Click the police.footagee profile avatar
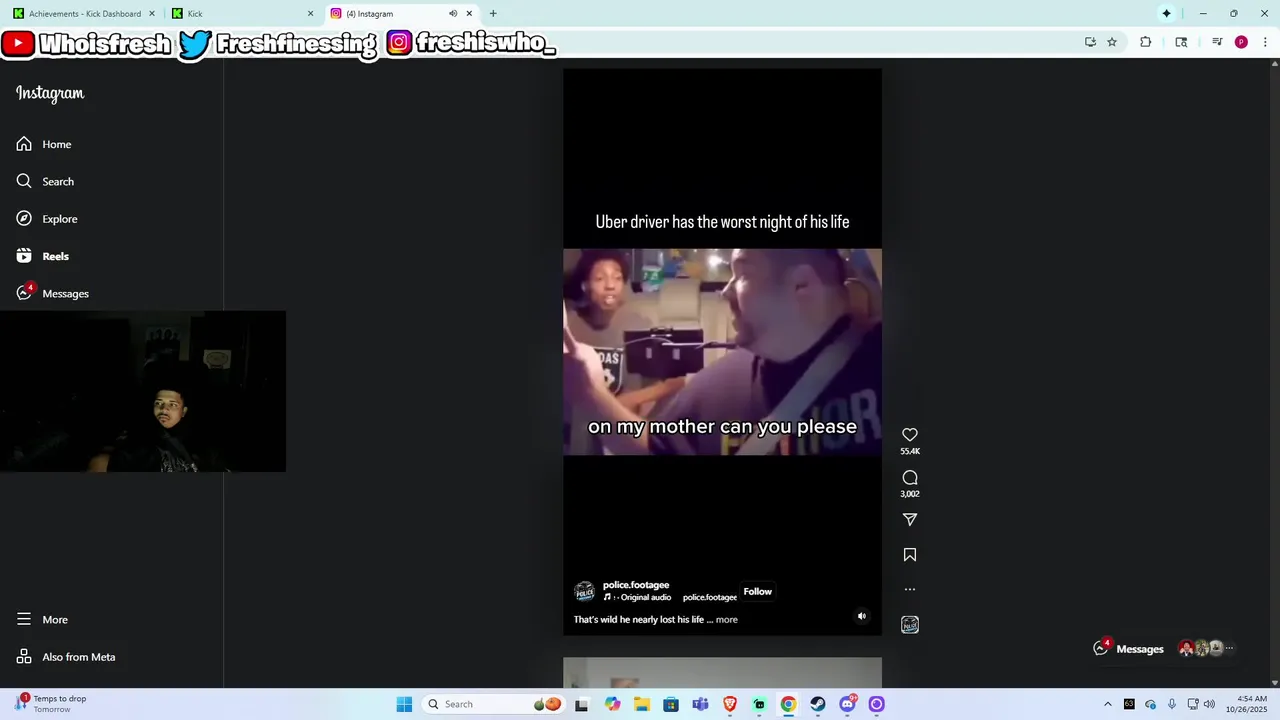The width and height of the screenshot is (1280, 720). click(585, 592)
